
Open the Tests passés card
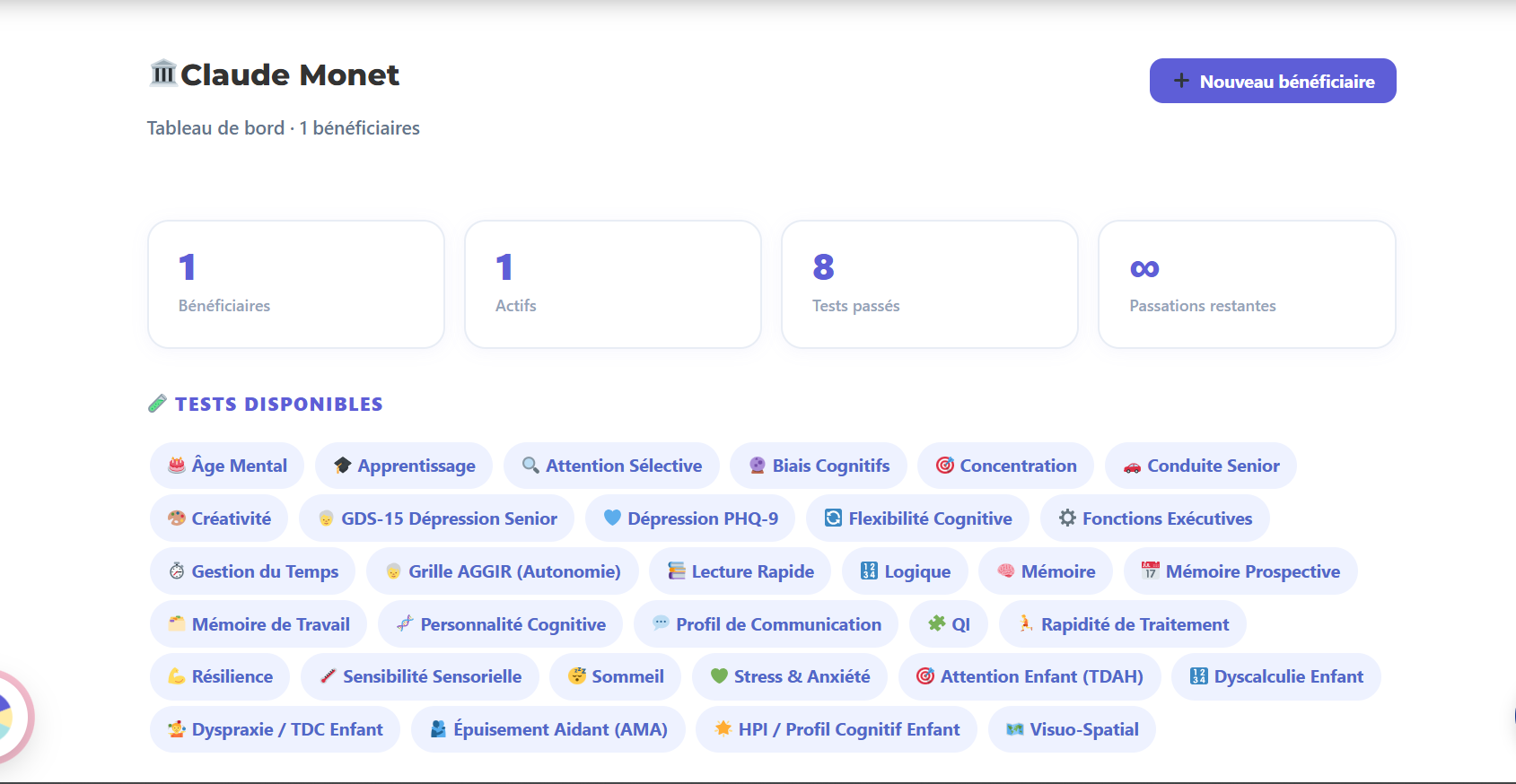click(x=930, y=284)
